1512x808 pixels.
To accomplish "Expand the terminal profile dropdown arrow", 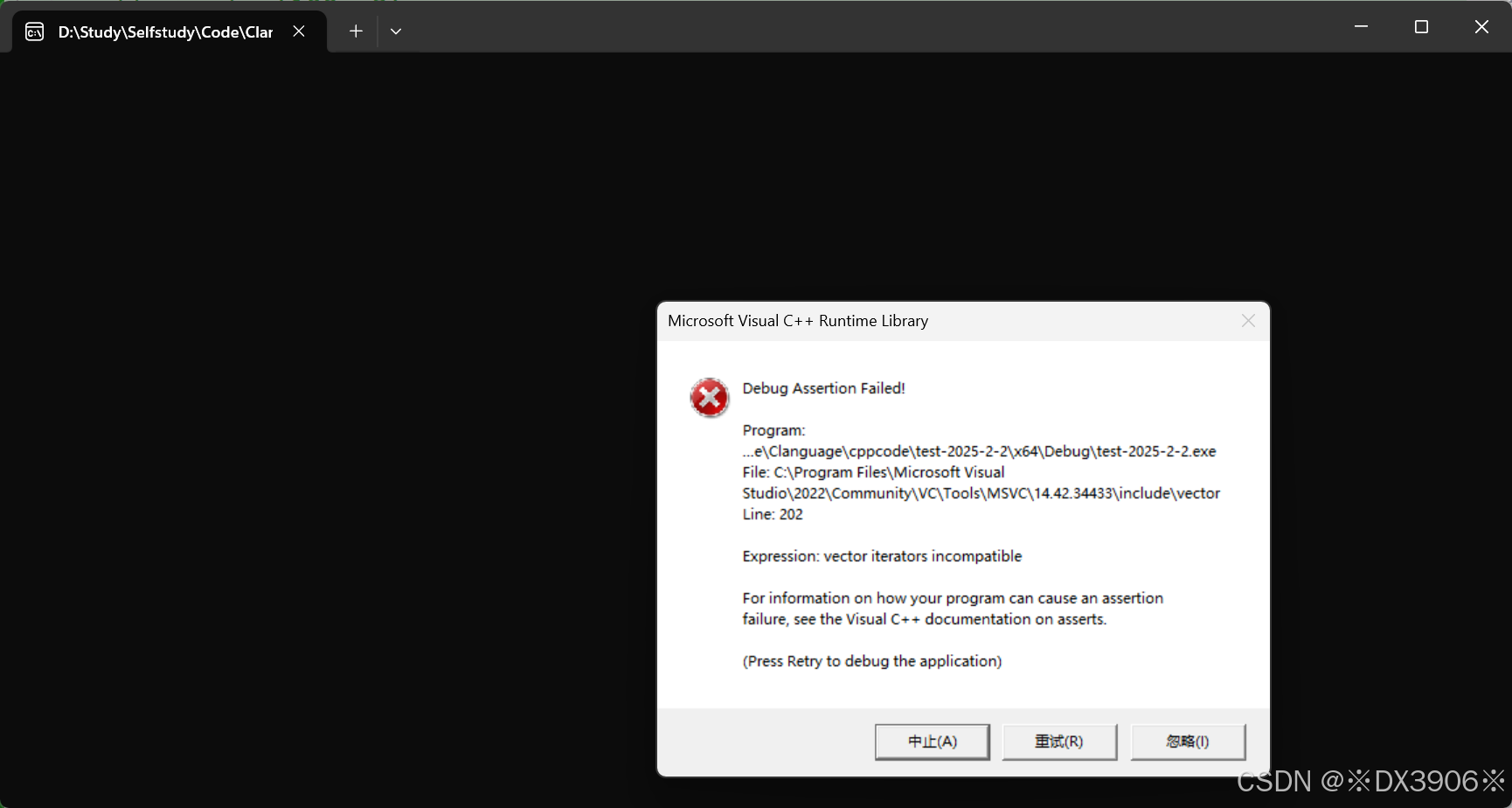I will pos(396,31).
